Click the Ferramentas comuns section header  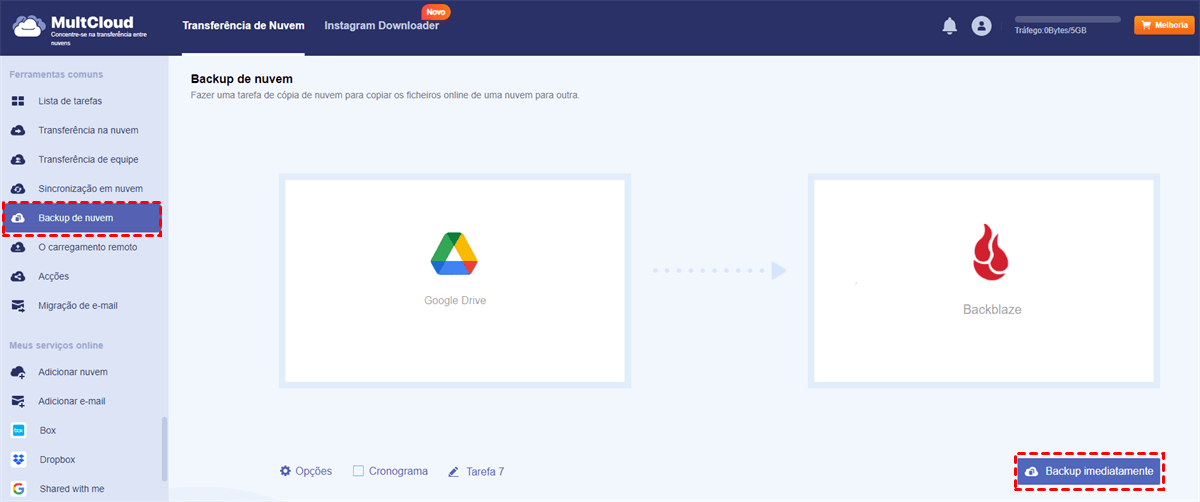click(56, 74)
